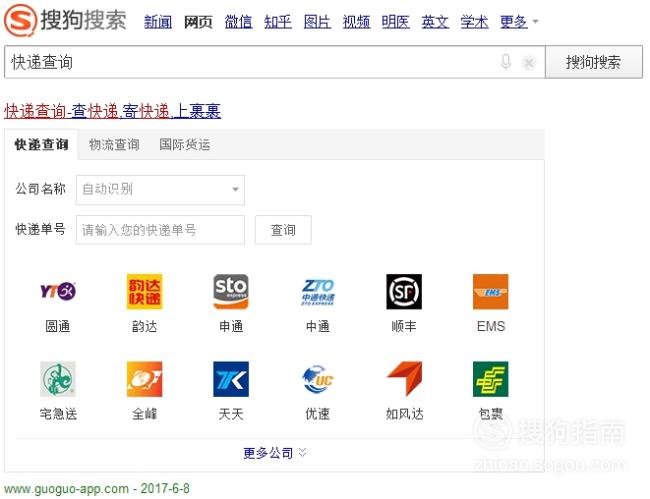
Task: Clear the search box with the X icon
Action: [529, 63]
